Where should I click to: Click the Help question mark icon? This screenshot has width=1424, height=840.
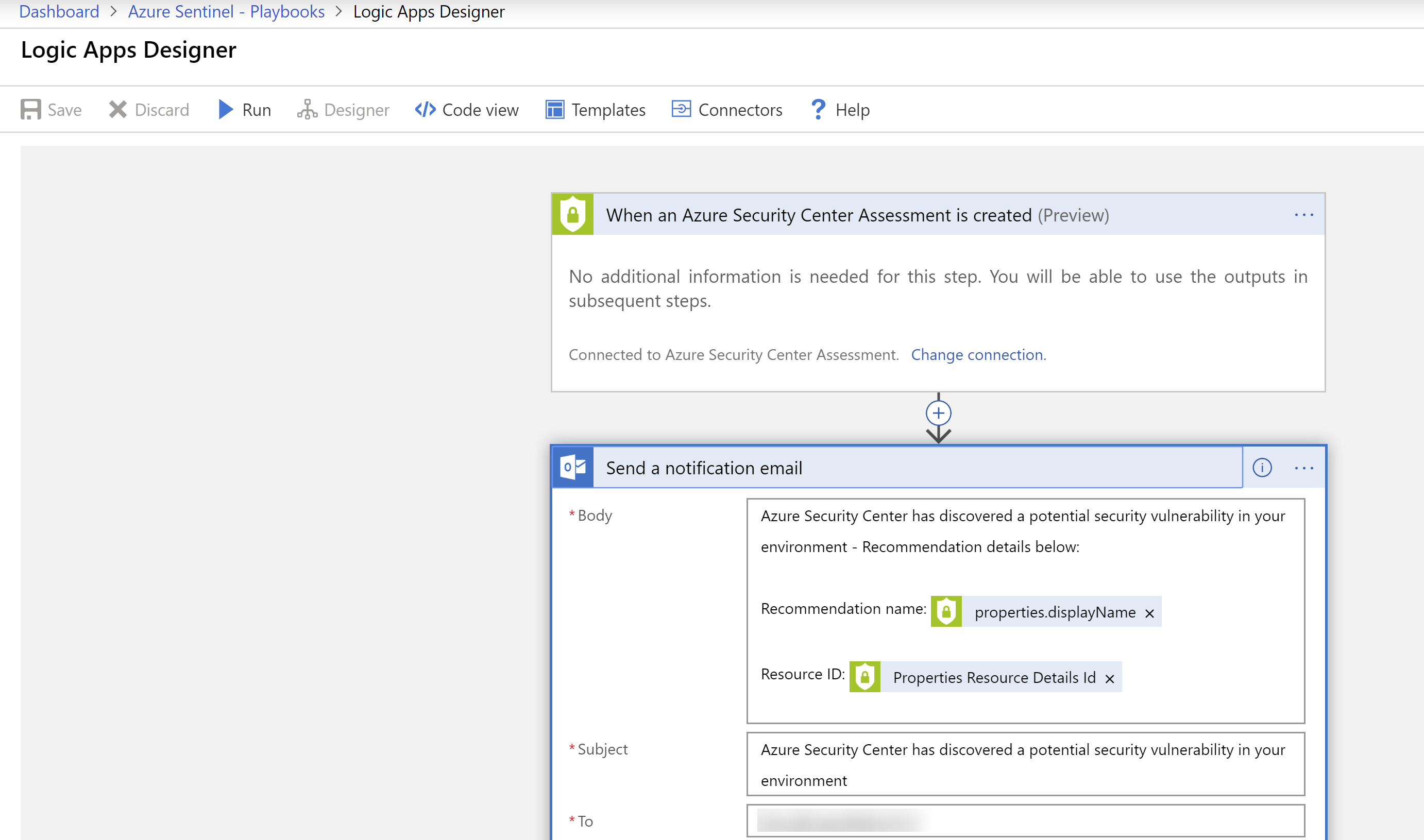click(x=818, y=109)
